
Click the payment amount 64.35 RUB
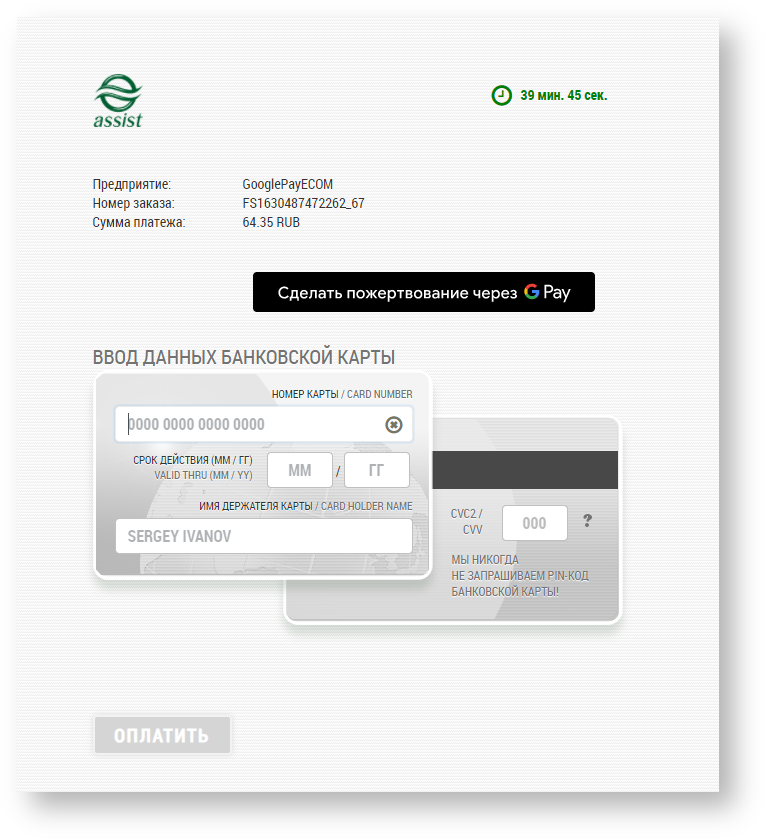pos(271,222)
